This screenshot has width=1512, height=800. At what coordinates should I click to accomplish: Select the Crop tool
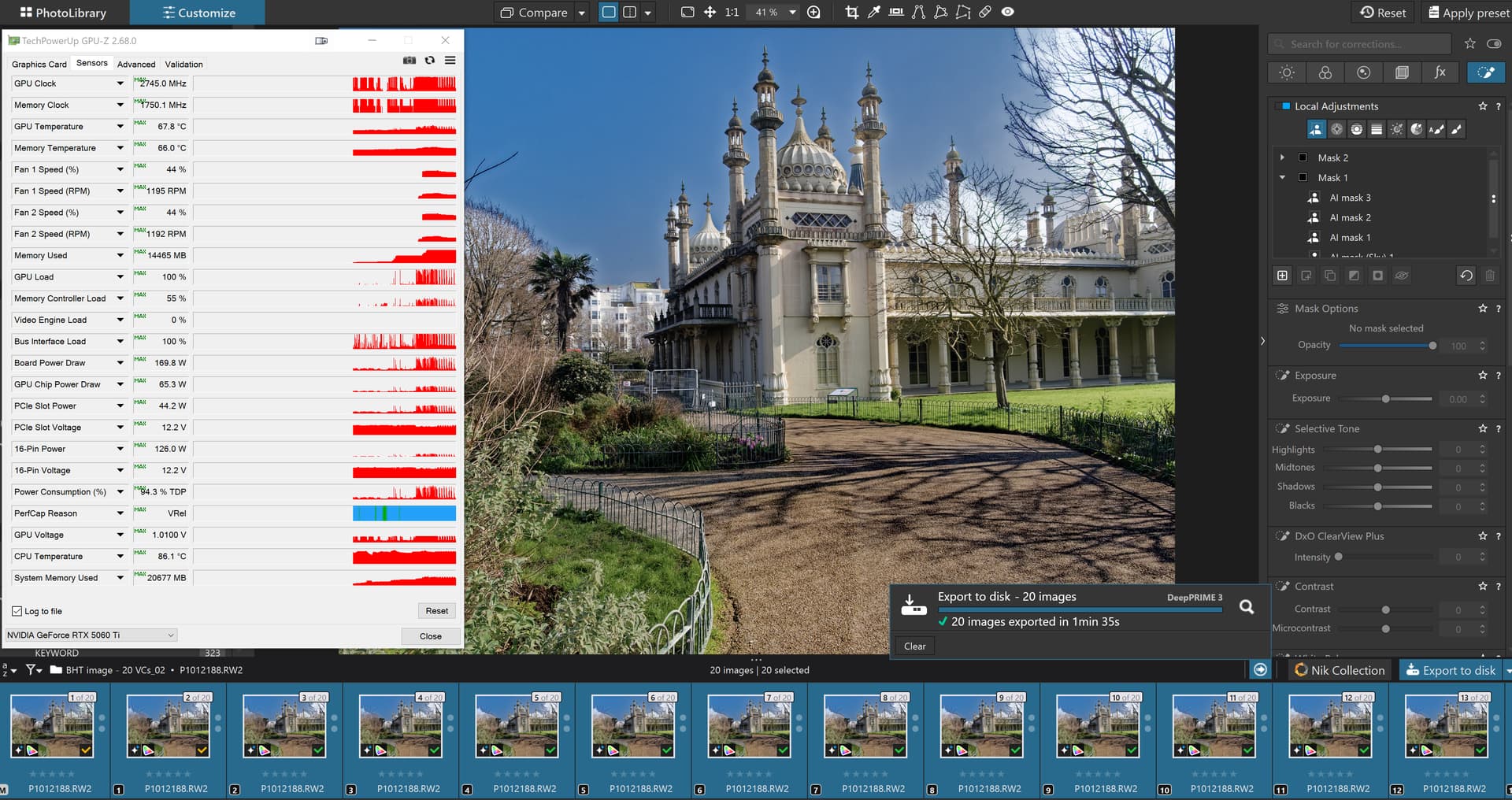[x=851, y=12]
